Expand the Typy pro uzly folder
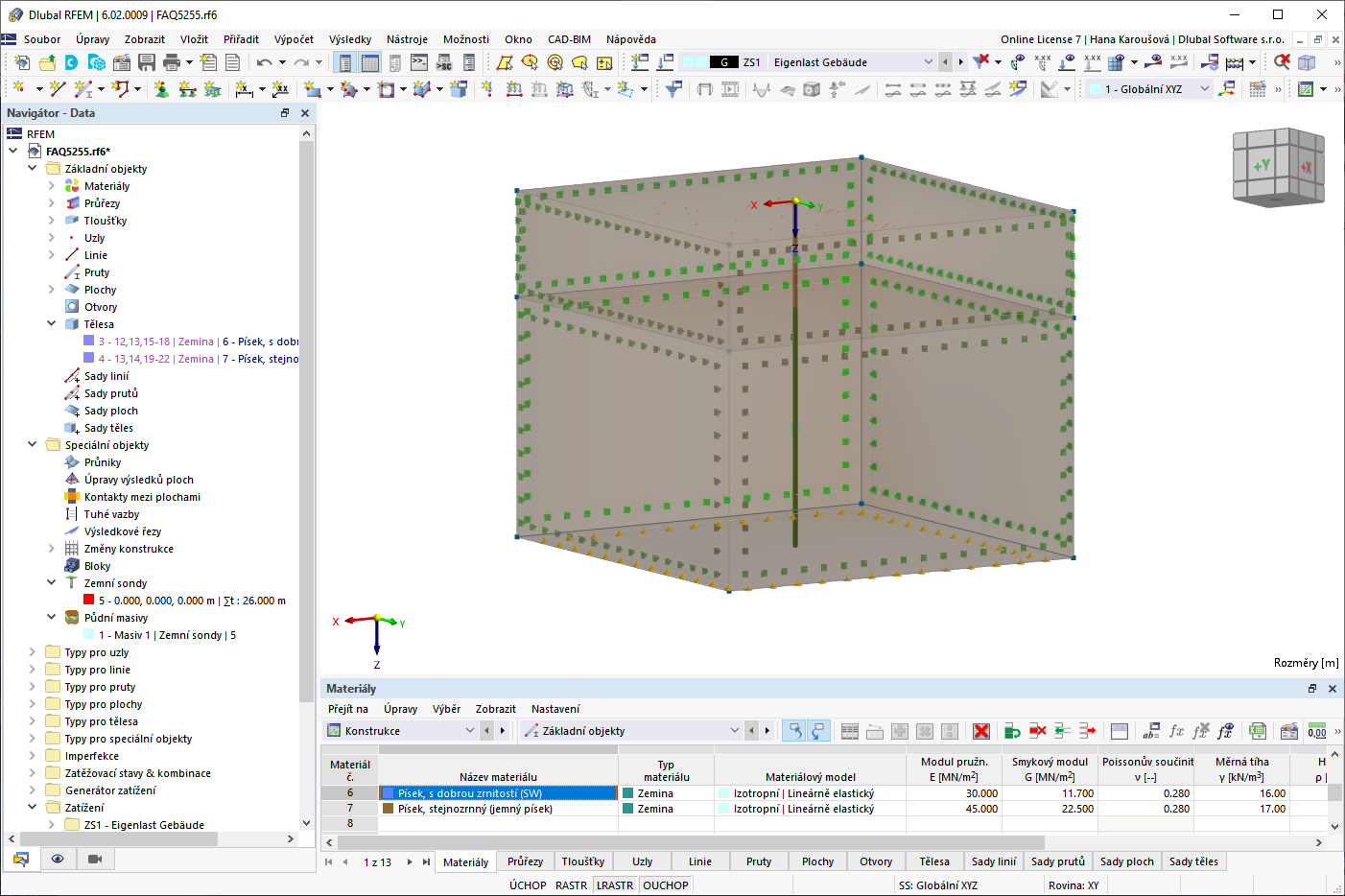Viewport: 1345px width, 896px height. coord(33,652)
